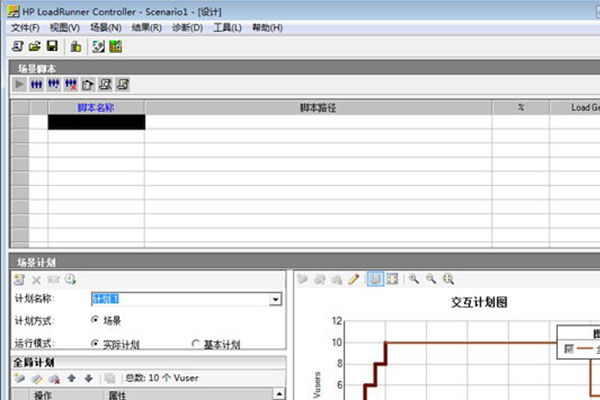Select the 实际计划 run mode radio button
This screenshot has width=600, height=400.
click(95, 343)
